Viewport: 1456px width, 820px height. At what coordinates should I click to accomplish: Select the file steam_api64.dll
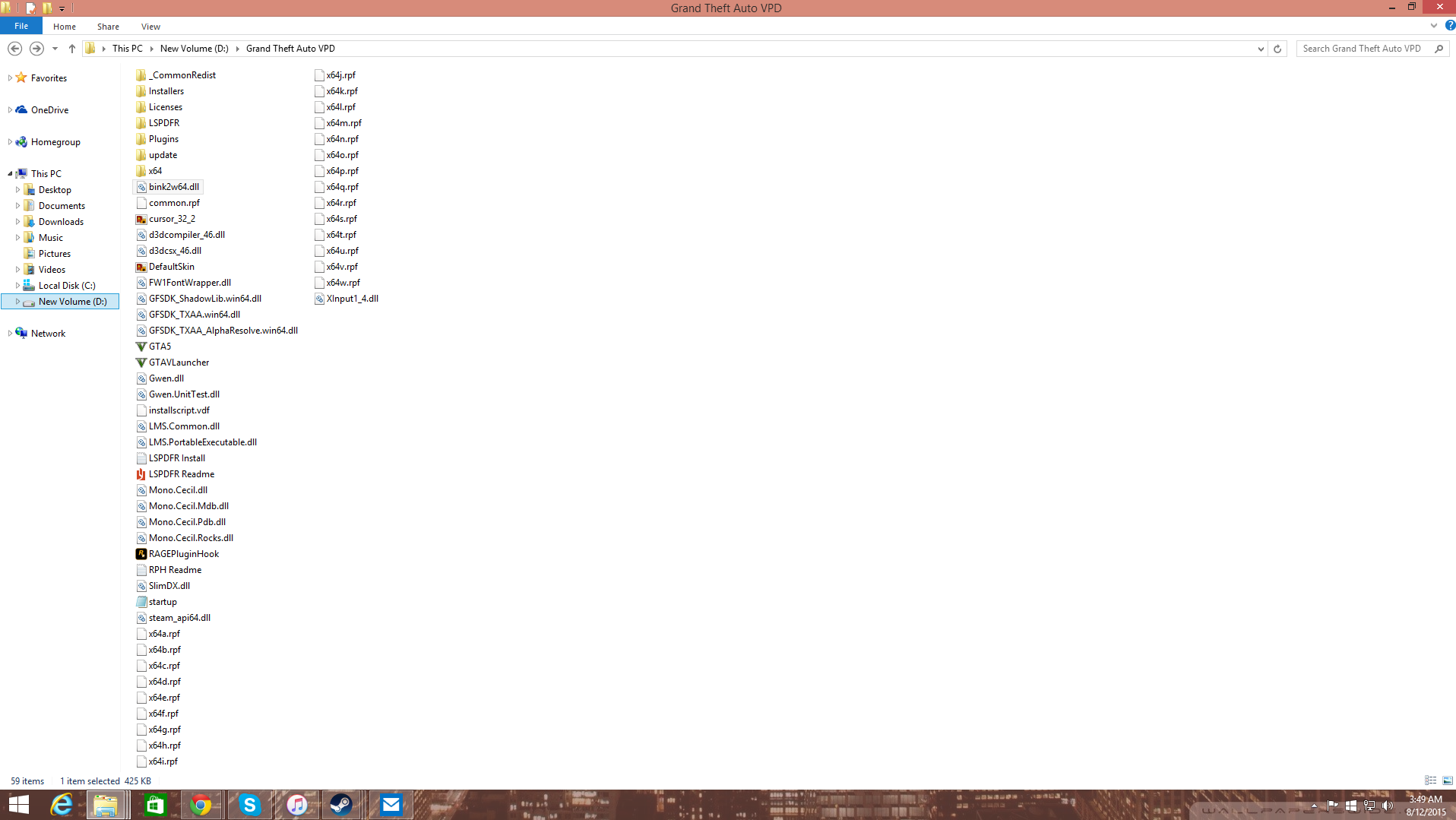click(173, 618)
